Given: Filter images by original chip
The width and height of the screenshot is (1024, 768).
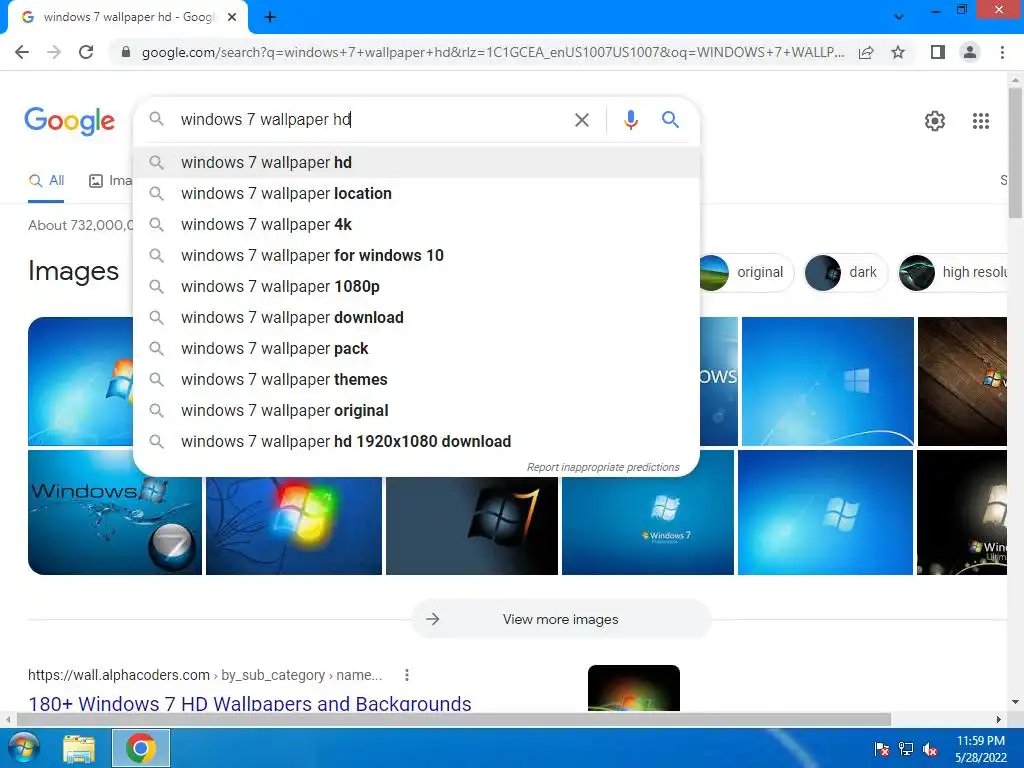Looking at the screenshot, I should pyautogui.click(x=746, y=272).
